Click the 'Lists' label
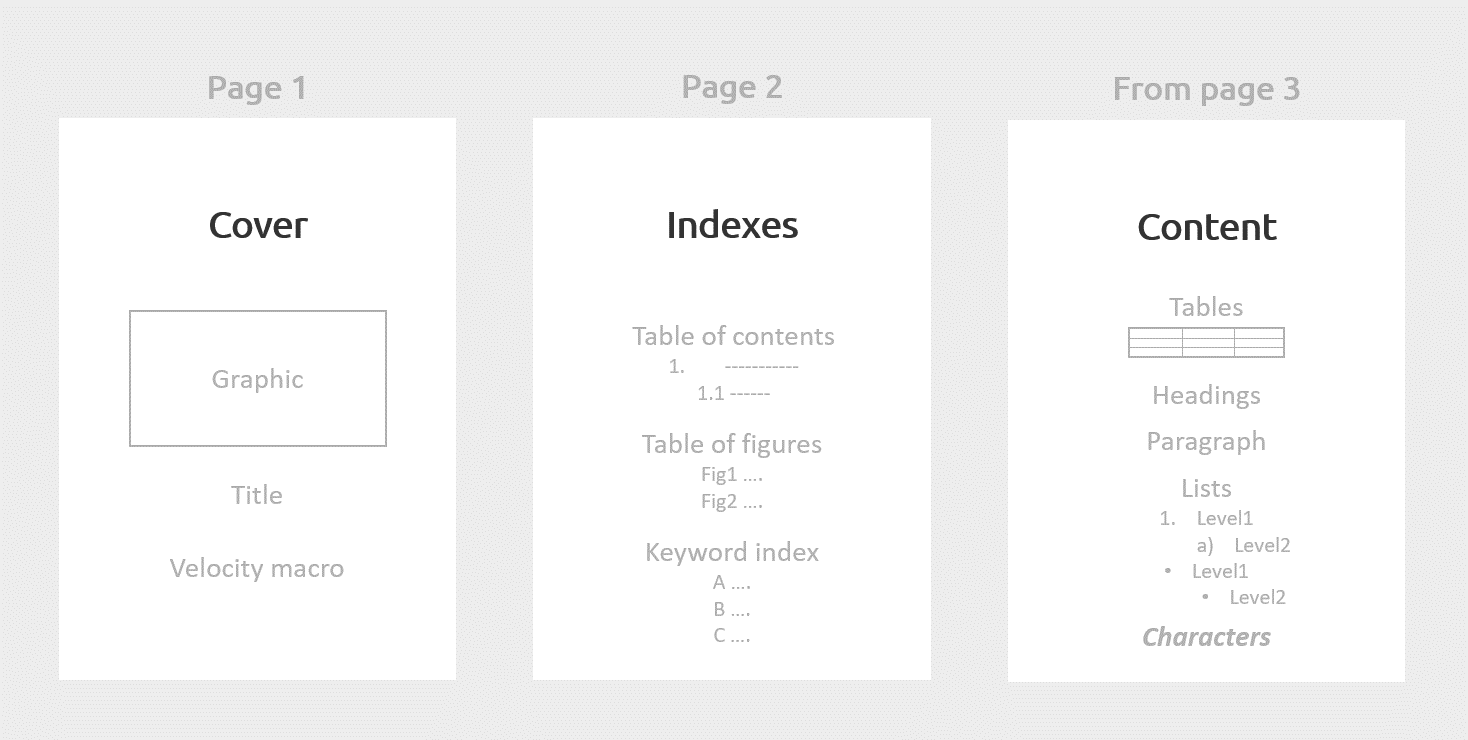Image resolution: width=1468 pixels, height=740 pixels. (1206, 488)
